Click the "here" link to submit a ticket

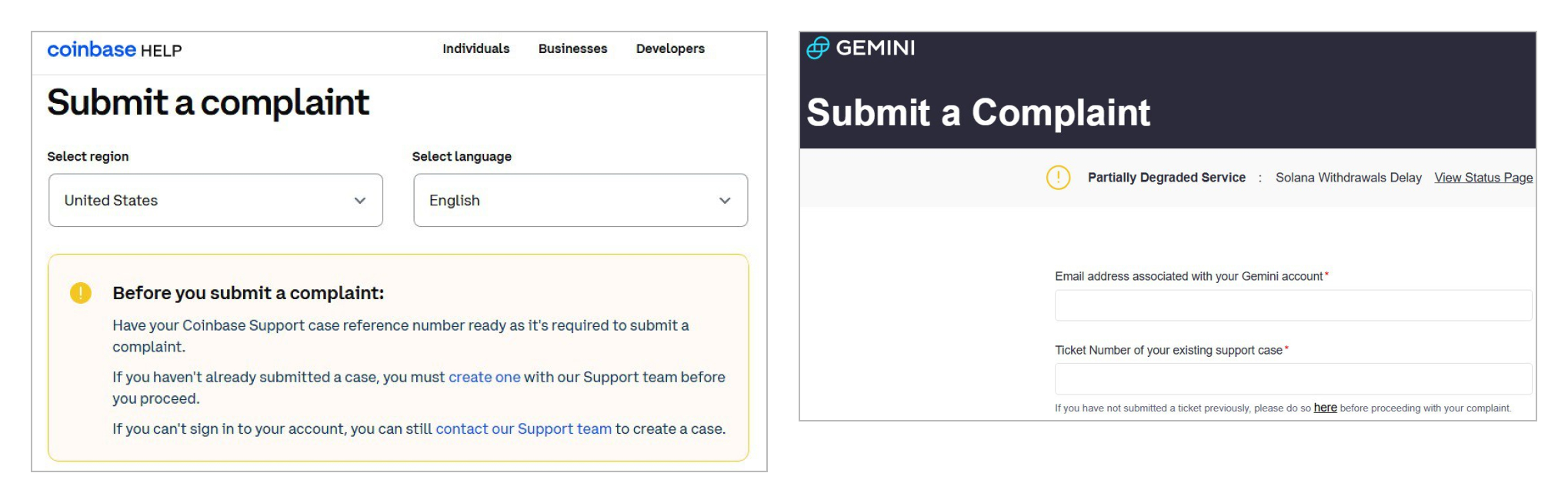[x=1325, y=408]
